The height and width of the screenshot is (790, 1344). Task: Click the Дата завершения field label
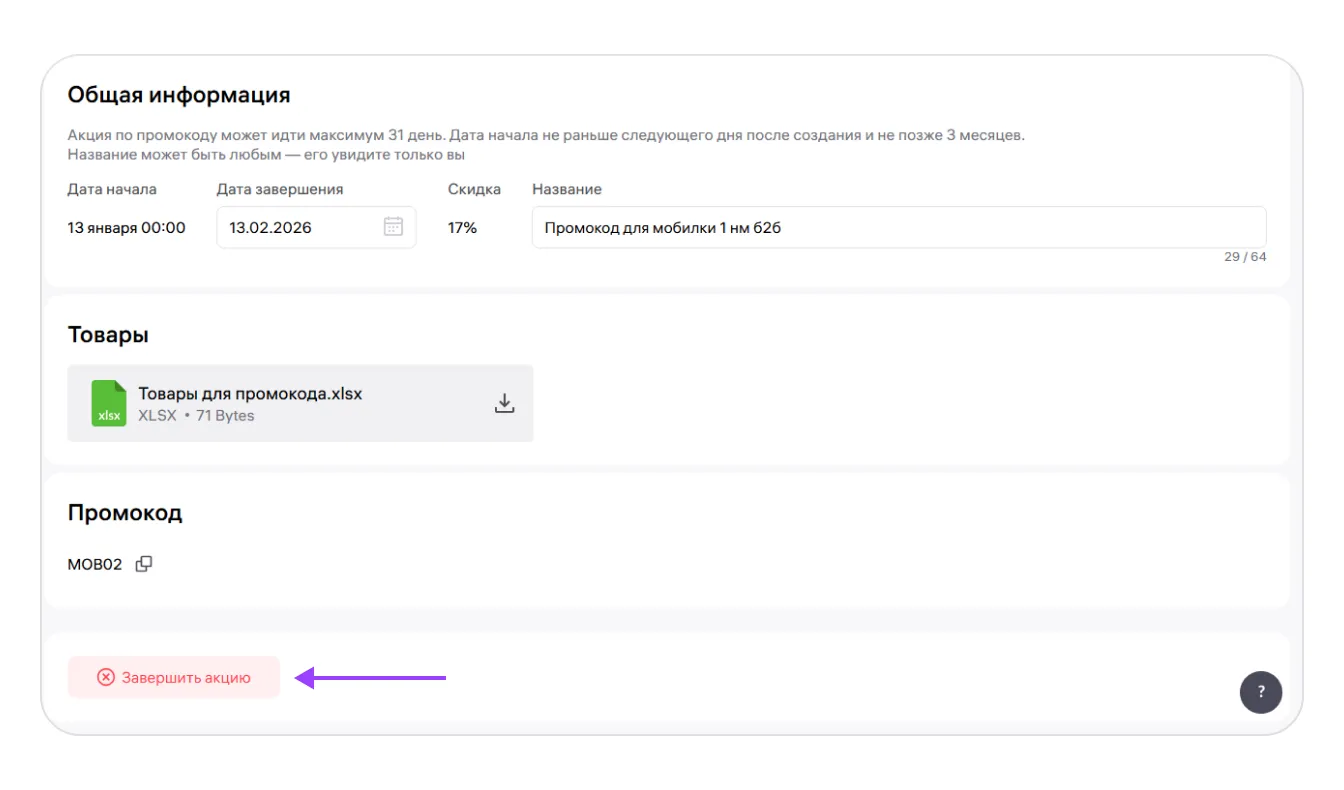pyautogui.click(x=279, y=189)
